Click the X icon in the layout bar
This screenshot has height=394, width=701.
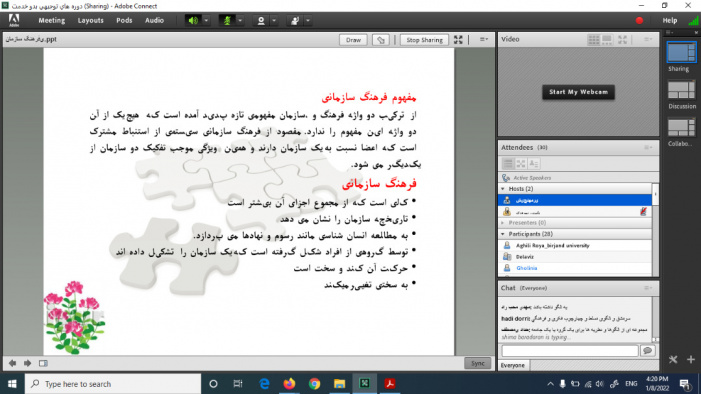tap(673, 359)
